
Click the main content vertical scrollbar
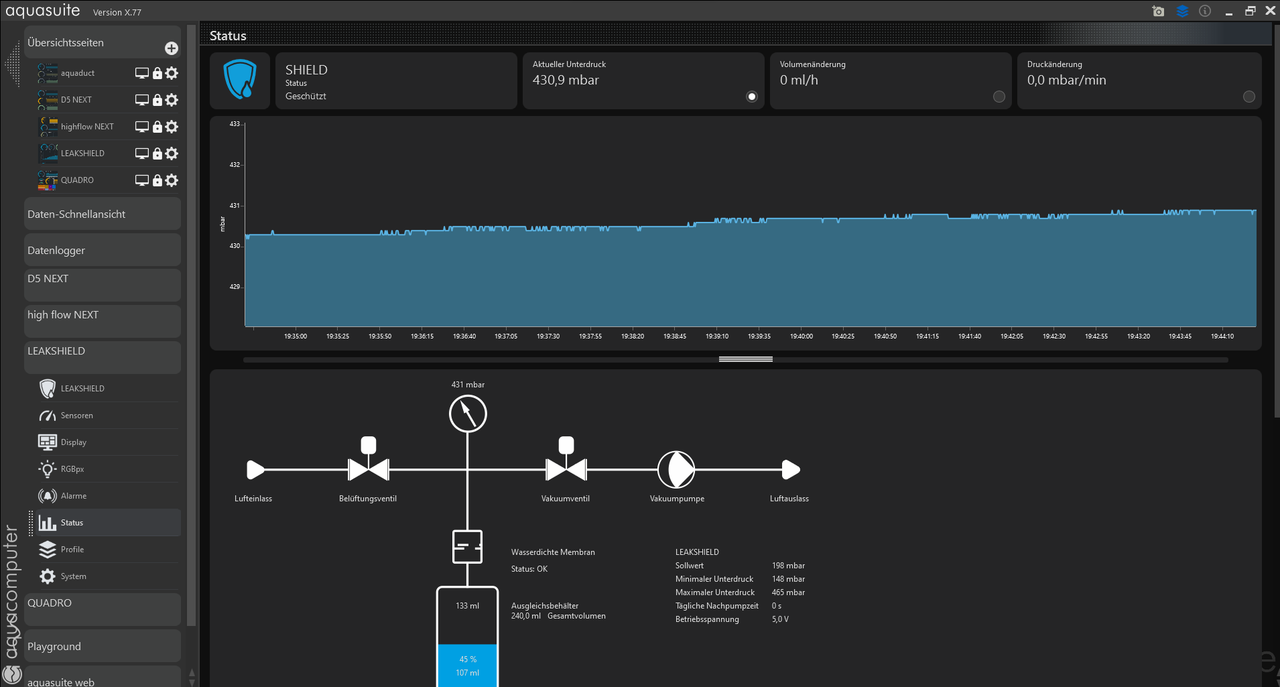1275,220
